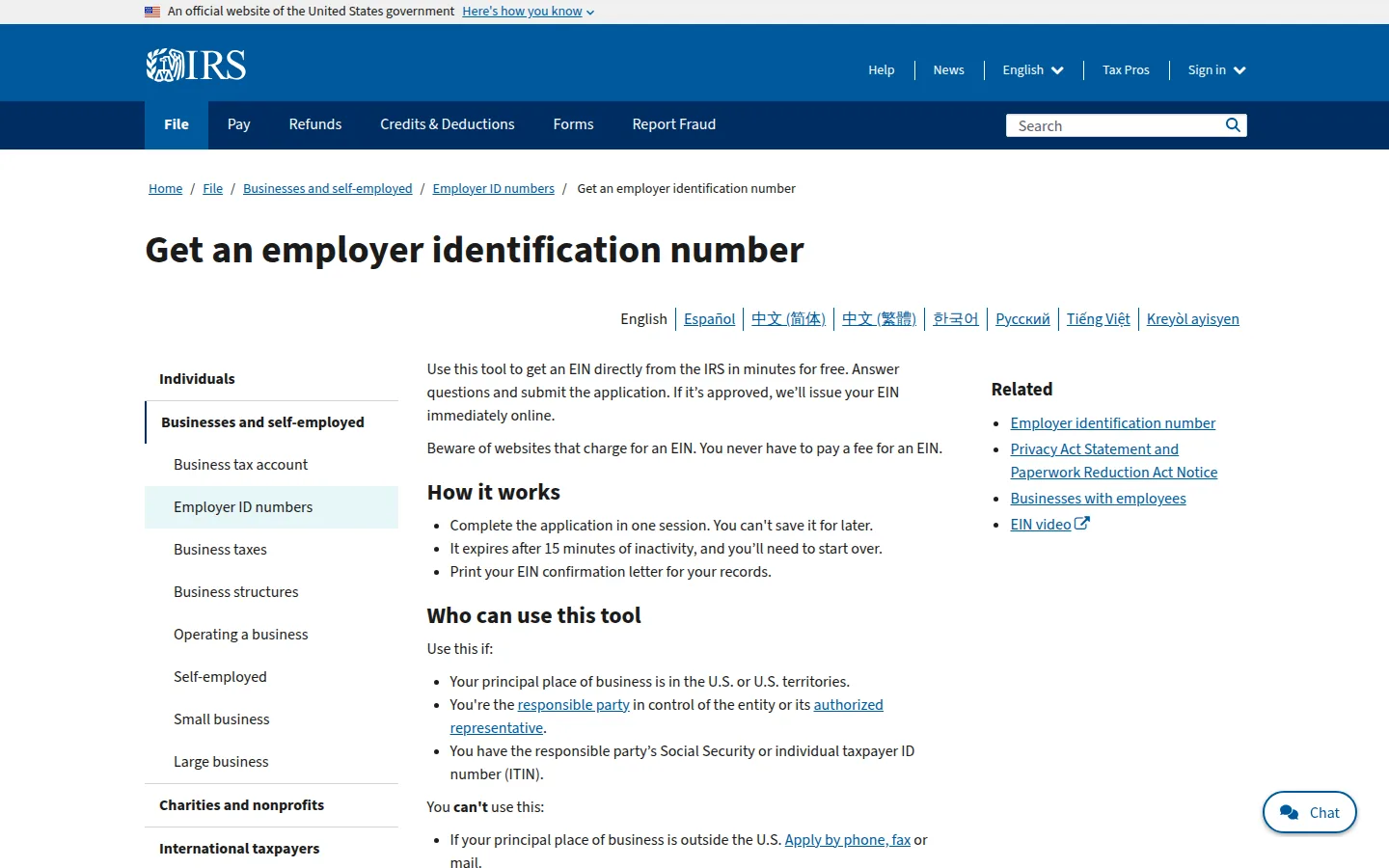Open Employer ID numbers breadcrumb
This screenshot has width=1389, height=868.
point(494,188)
